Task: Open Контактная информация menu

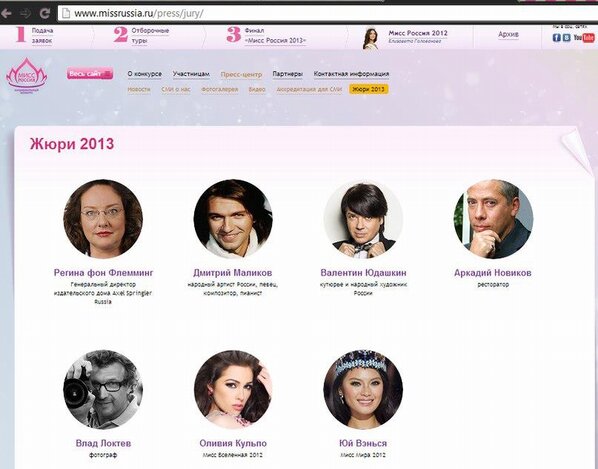Action: 351,74
